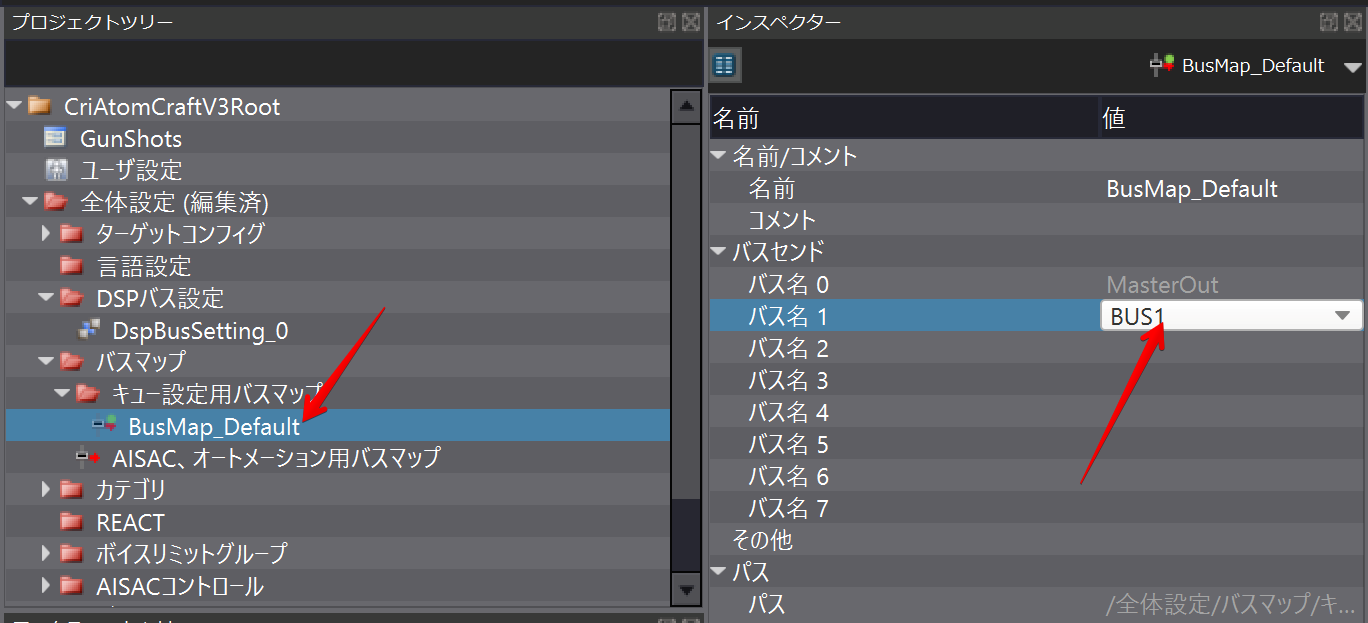Collapse the 名前/コメント section

718,156
